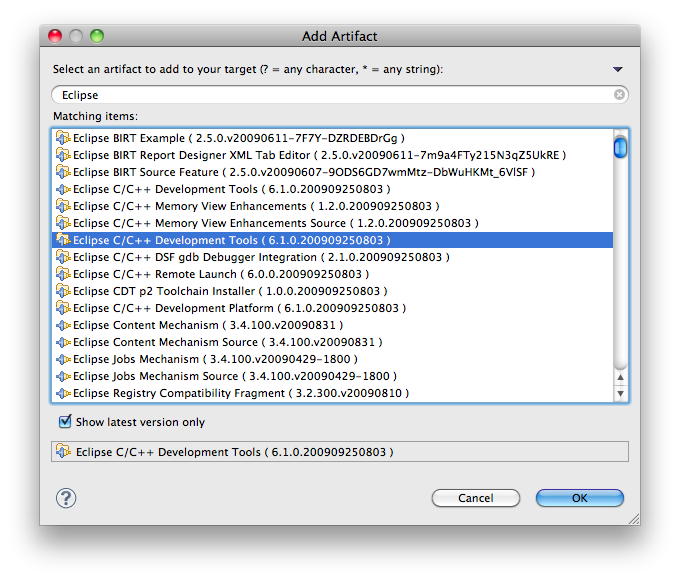
Task: Select Eclipse C/C++ Memory View Enhancements Source
Action: (x=332, y=223)
